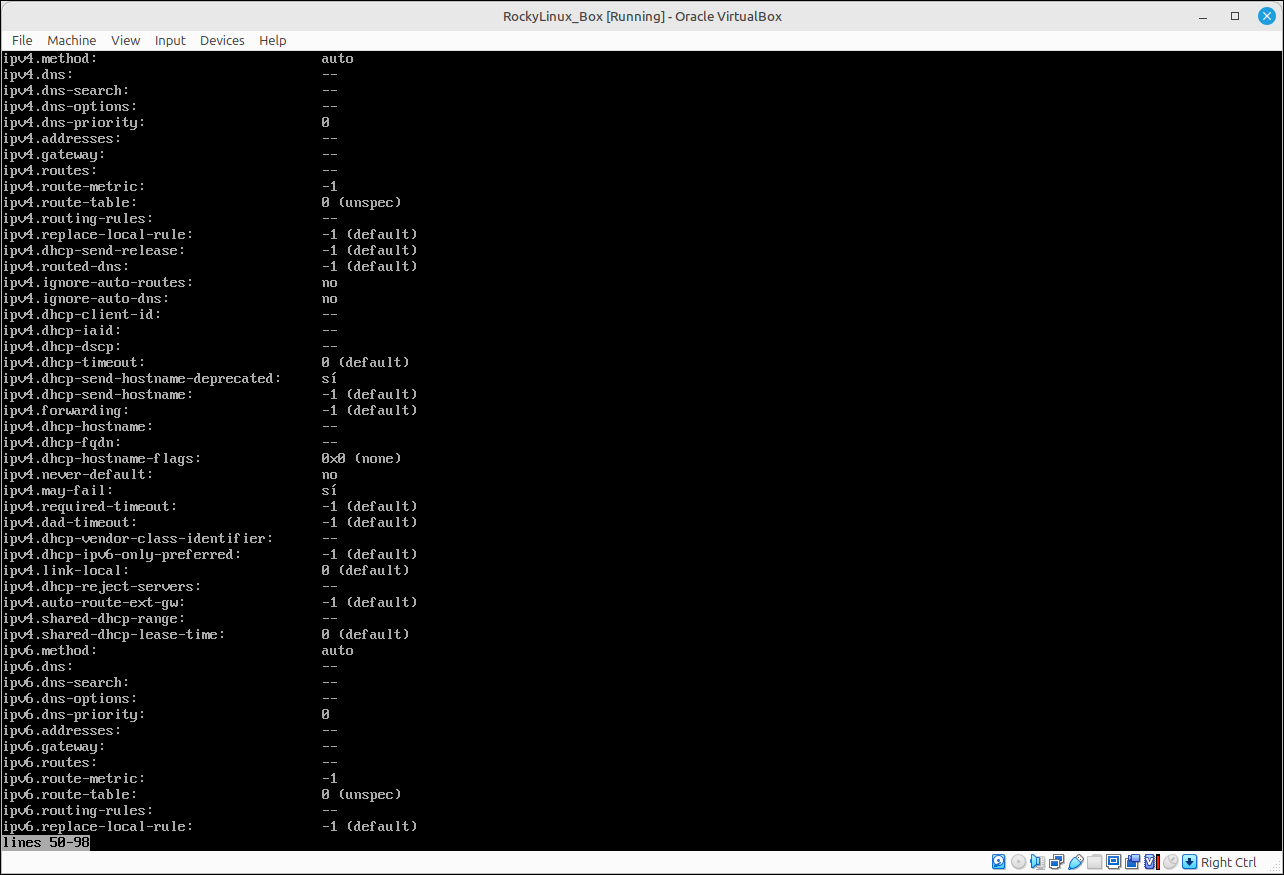Click the shared folders status icon
Viewport: 1284px width, 875px height.
point(1095,862)
